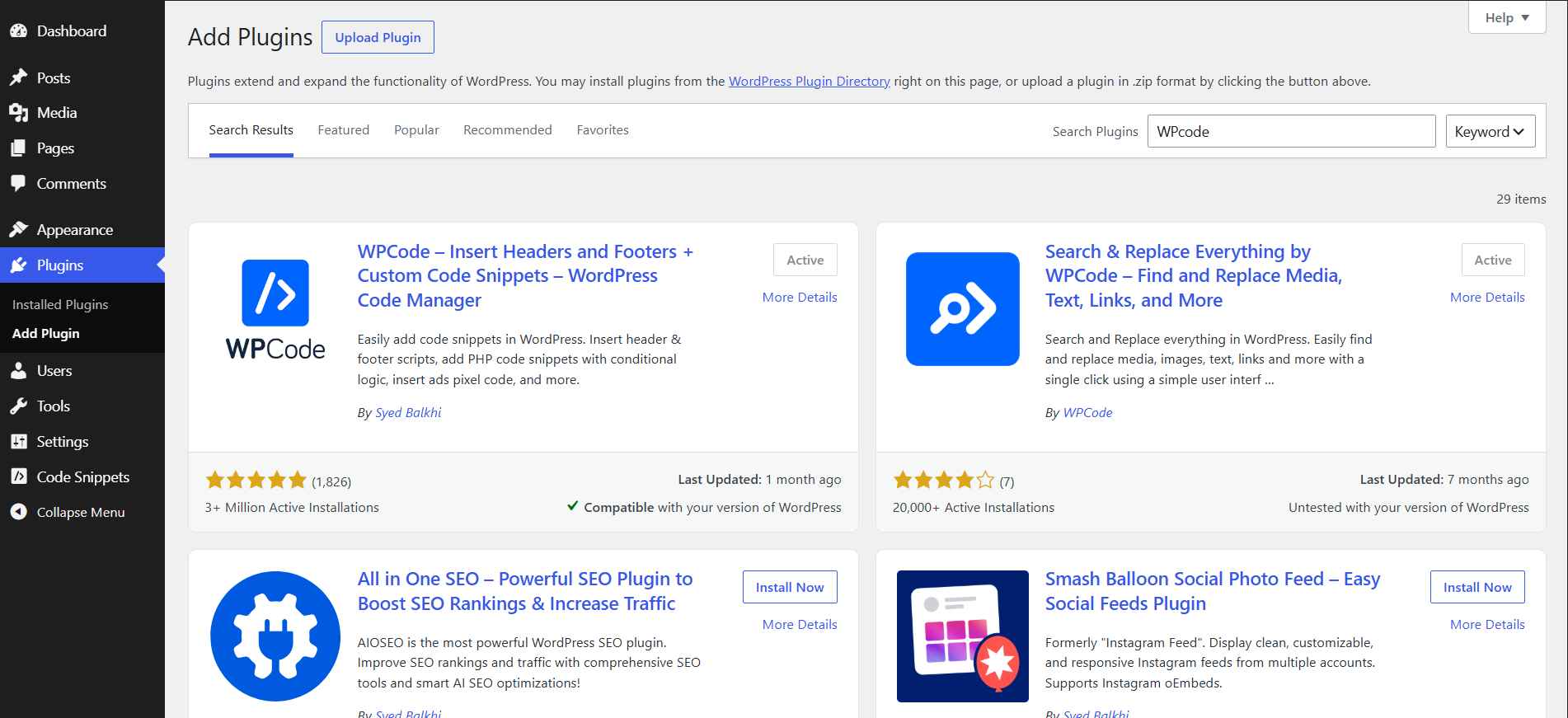Click the Posts pushpin icon
This screenshot has height=718, width=1568.
click(18, 77)
